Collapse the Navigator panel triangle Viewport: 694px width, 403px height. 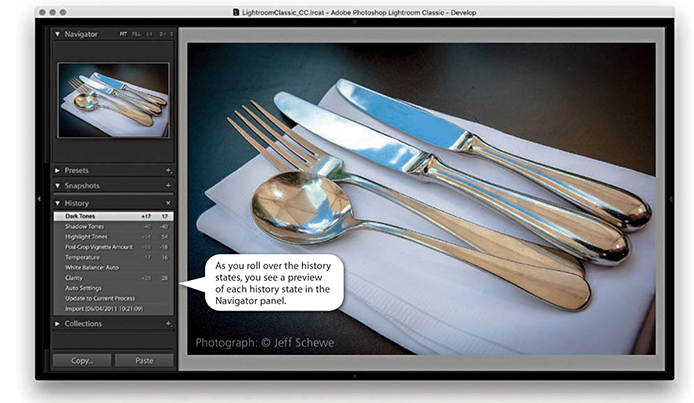point(58,34)
